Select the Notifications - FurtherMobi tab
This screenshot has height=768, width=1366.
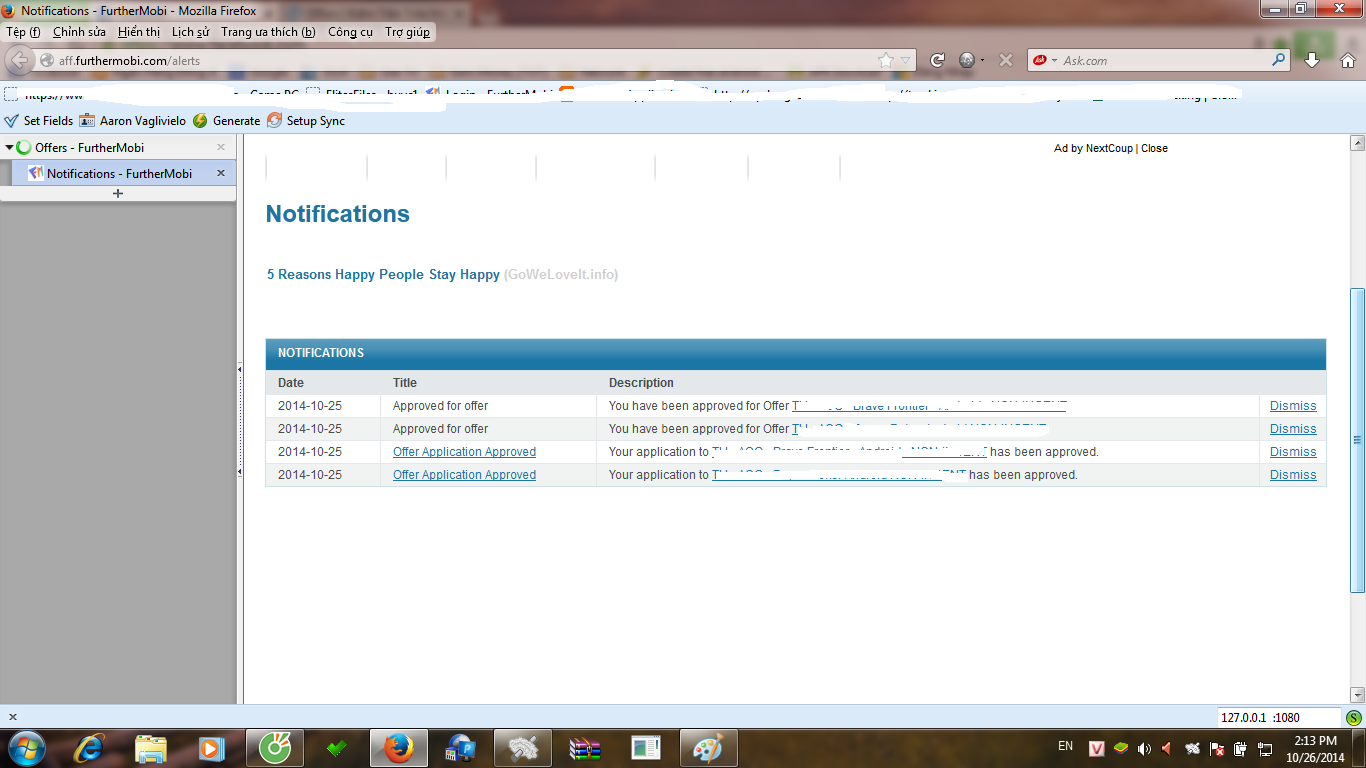(x=124, y=173)
